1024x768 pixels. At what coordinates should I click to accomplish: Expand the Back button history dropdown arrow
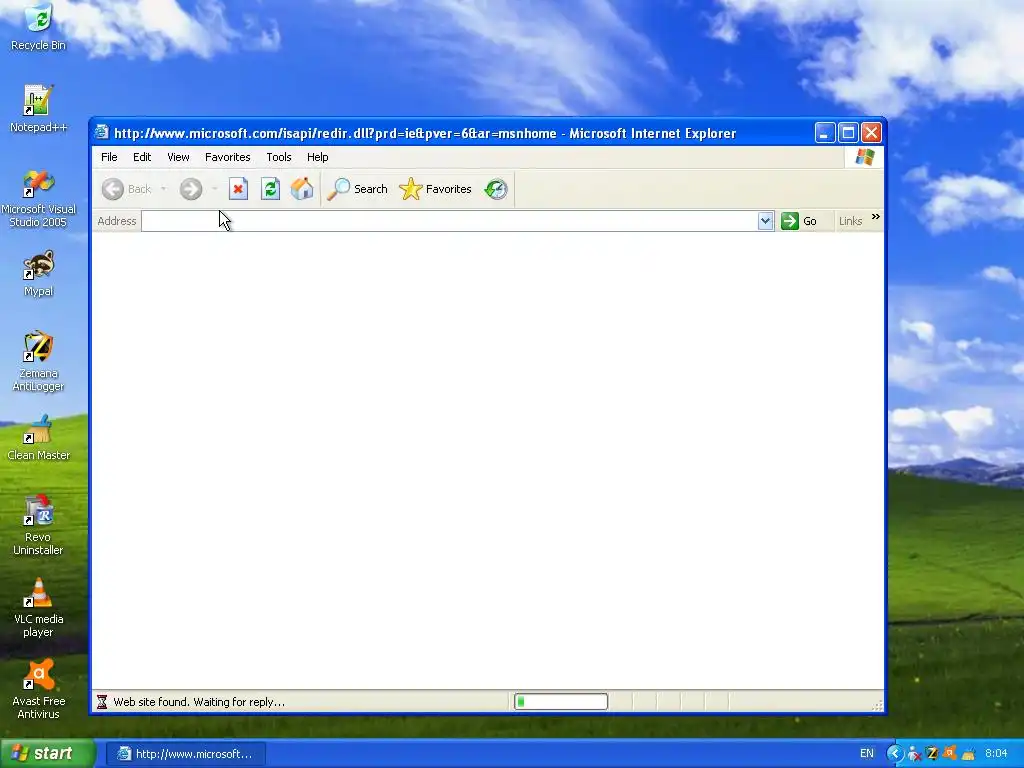point(163,189)
